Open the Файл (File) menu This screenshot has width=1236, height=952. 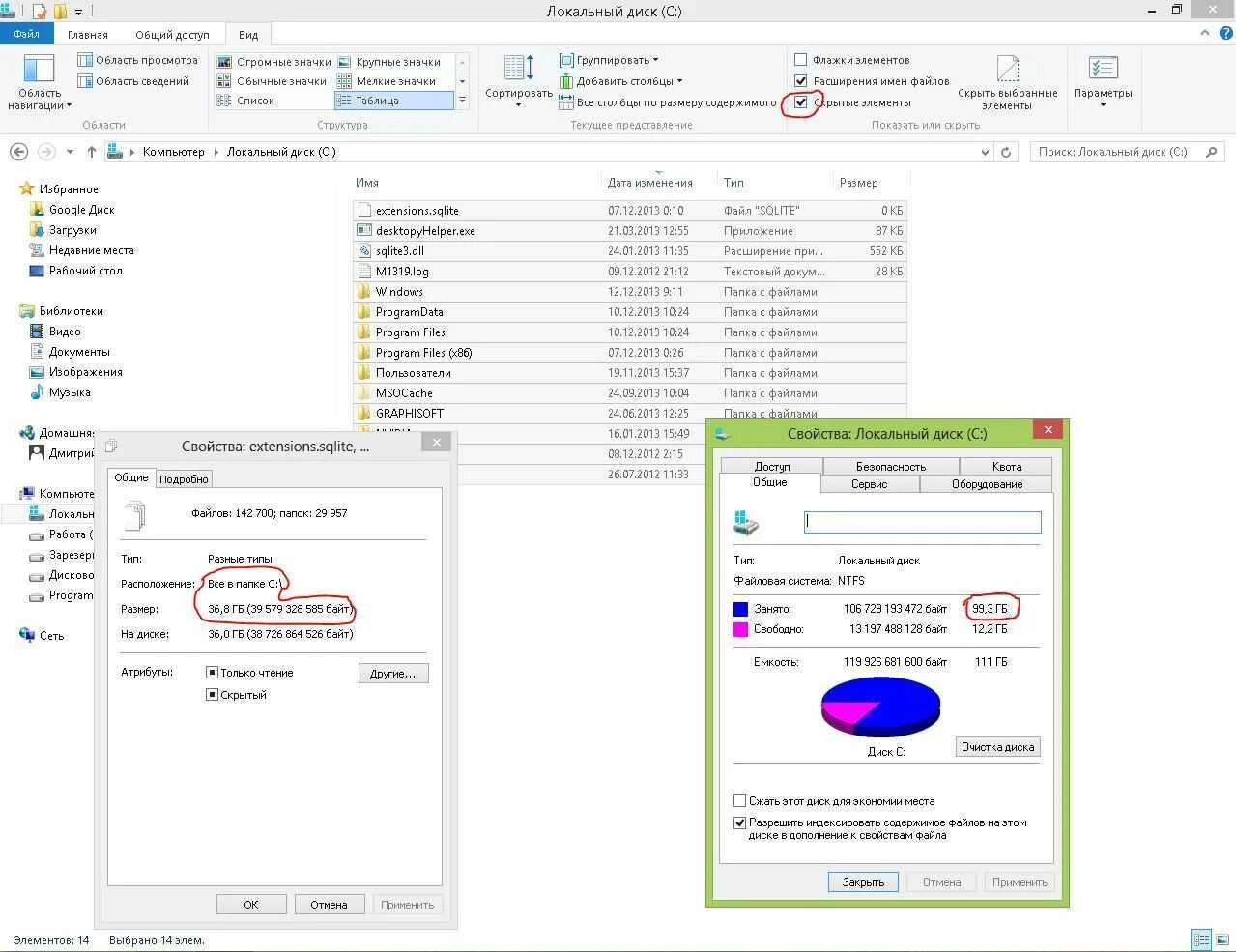[27, 34]
